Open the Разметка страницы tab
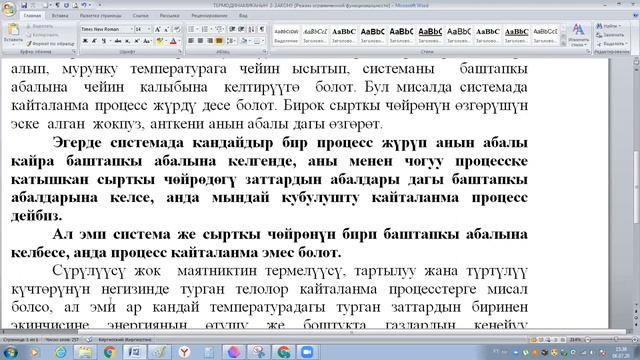640x360 pixels. pyautogui.click(x=100, y=16)
